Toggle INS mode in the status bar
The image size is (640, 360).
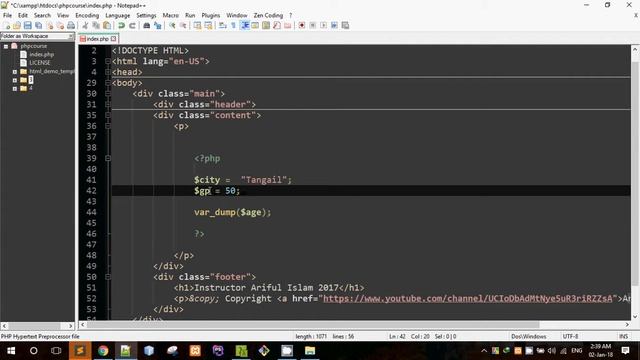tap(623, 337)
